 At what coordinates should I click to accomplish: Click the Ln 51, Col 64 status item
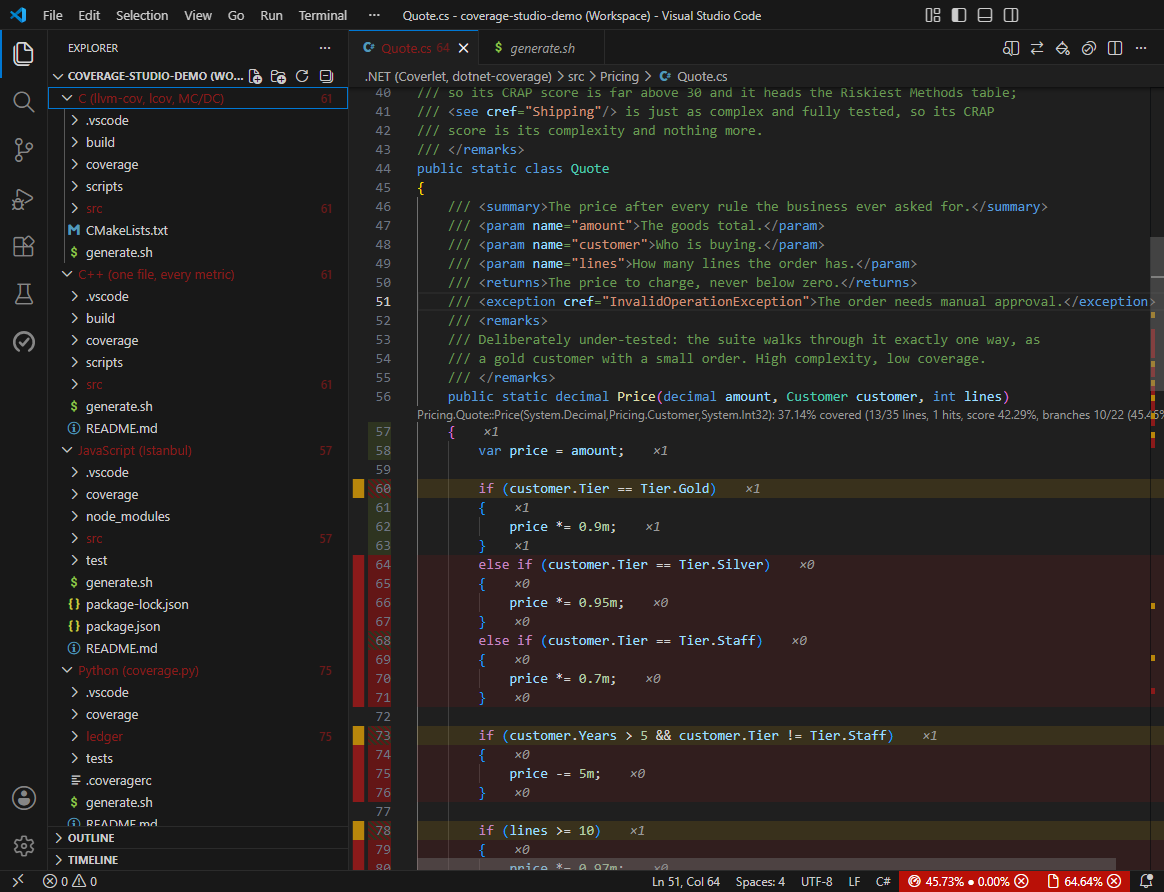[685, 882]
